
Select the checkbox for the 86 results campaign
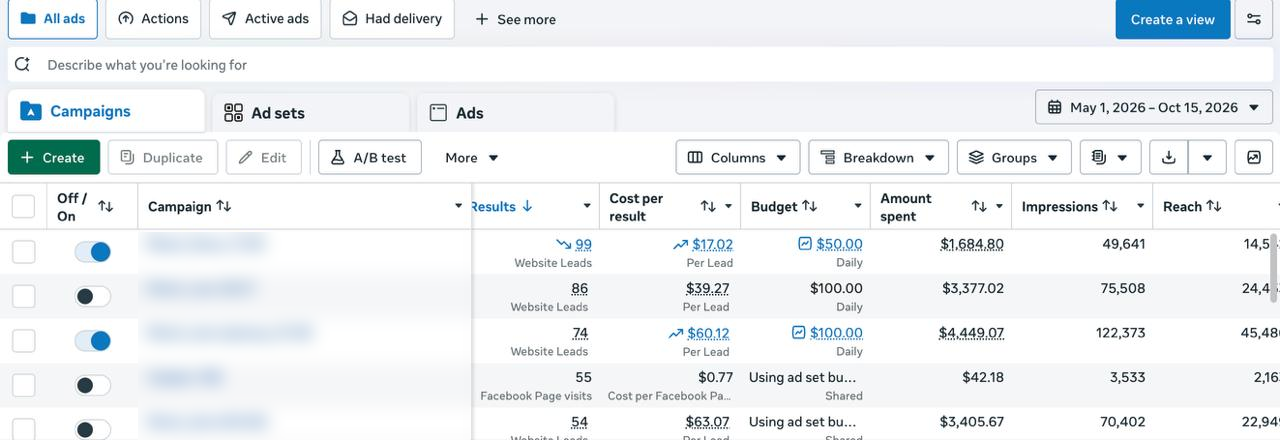23,296
